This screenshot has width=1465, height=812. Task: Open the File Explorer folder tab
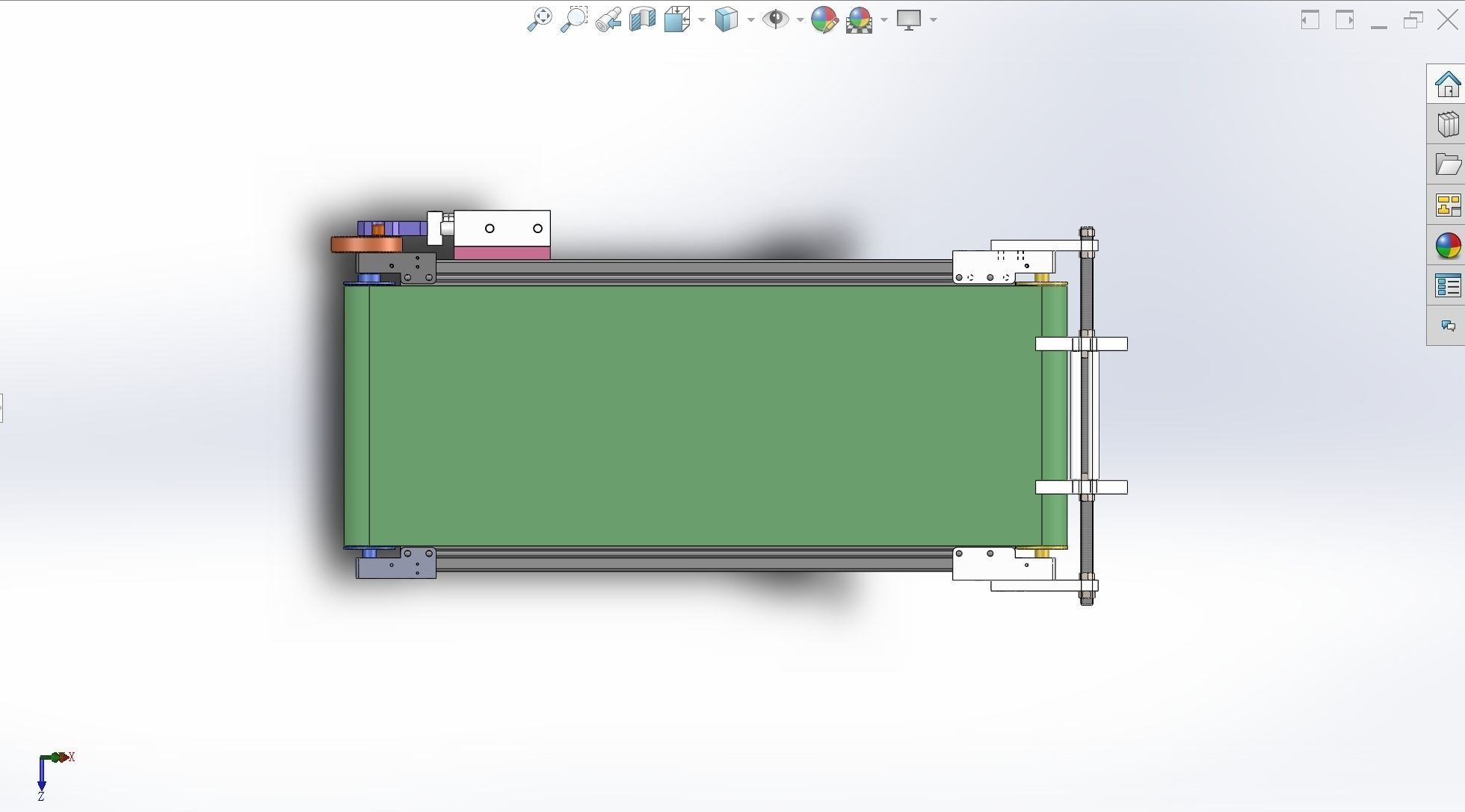coord(1447,164)
